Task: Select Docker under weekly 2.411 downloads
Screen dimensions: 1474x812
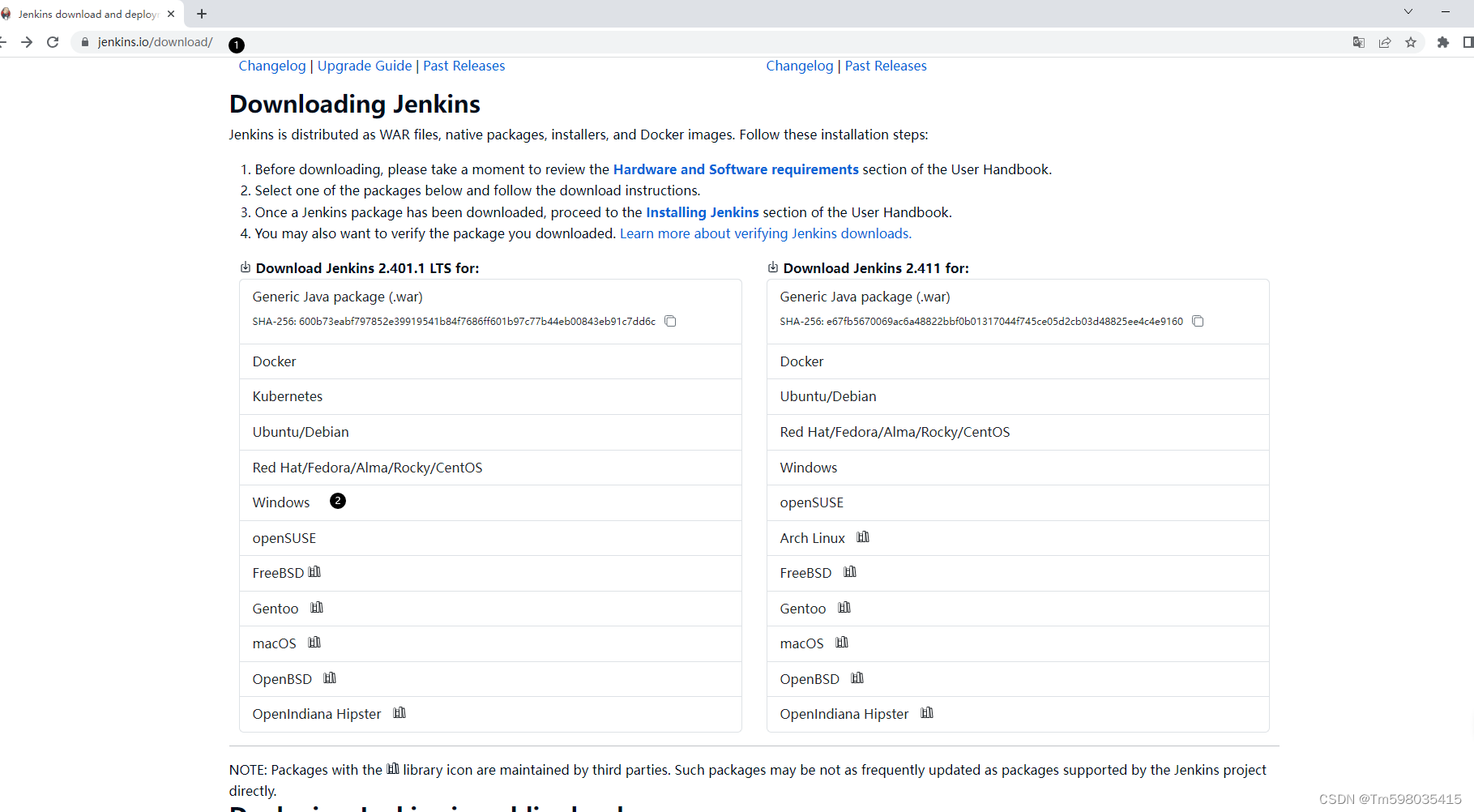Action: tap(1018, 361)
